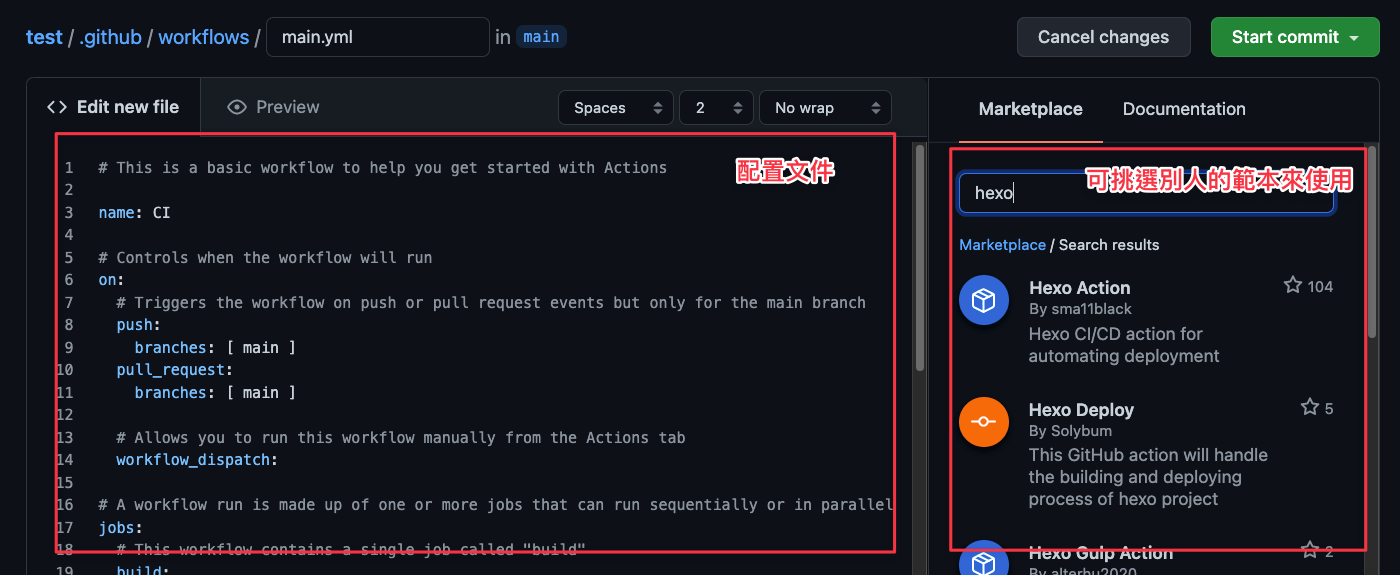Click line 13 comment about Actions tab
Image resolution: width=1400 pixels, height=575 pixels.
point(400,438)
